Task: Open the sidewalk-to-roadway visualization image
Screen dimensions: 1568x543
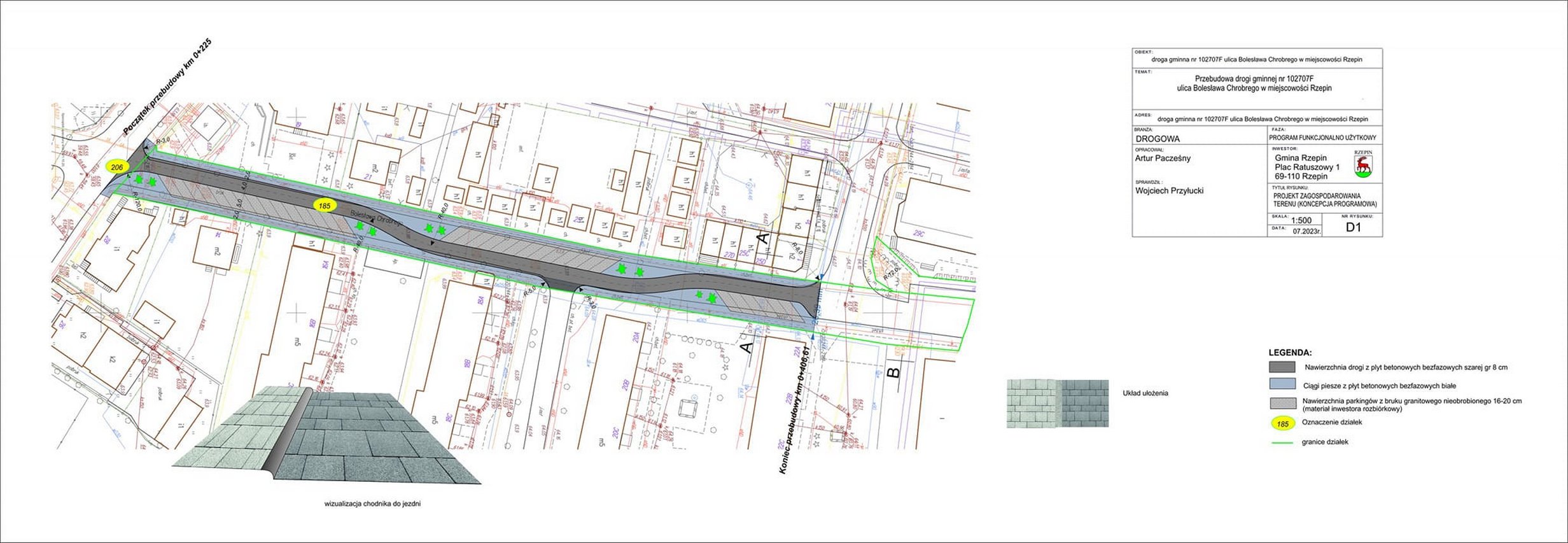Action: 327,435
